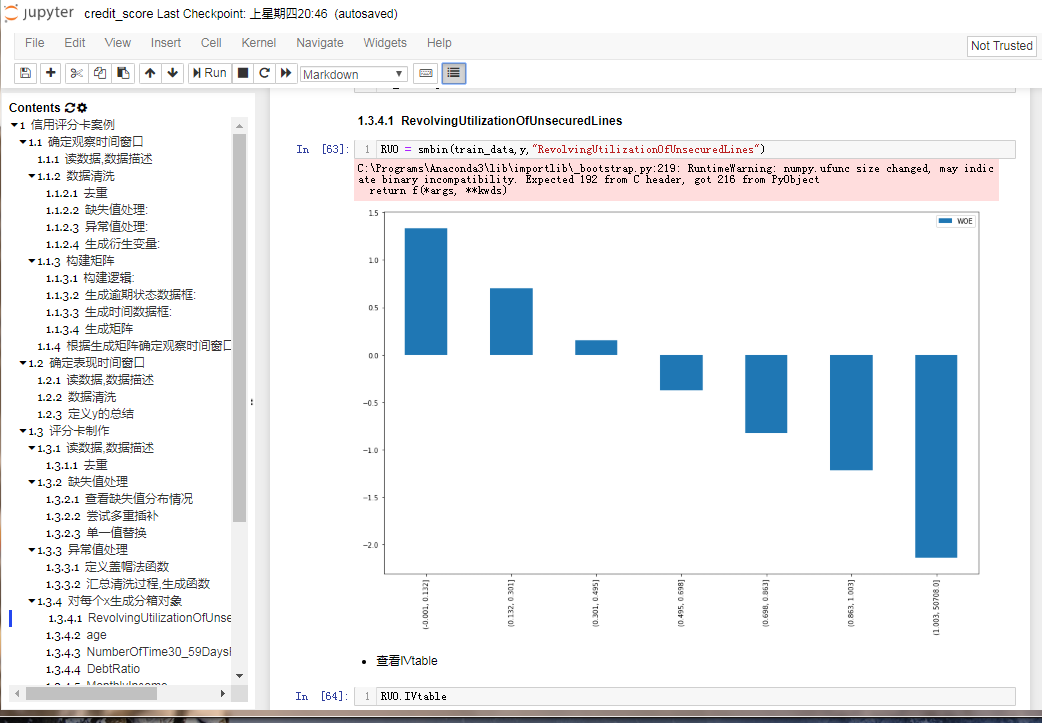The width and height of the screenshot is (1042, 723).
Task: Open the Cell menu
Action: [211, 43]
